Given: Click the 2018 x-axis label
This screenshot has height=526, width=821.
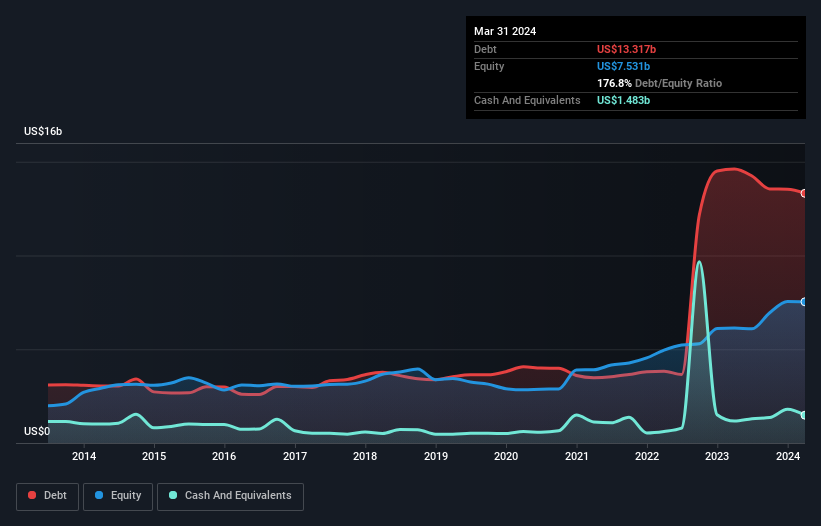Looking at the screenshot, I should pyautogui.click(x=365, y=456).
